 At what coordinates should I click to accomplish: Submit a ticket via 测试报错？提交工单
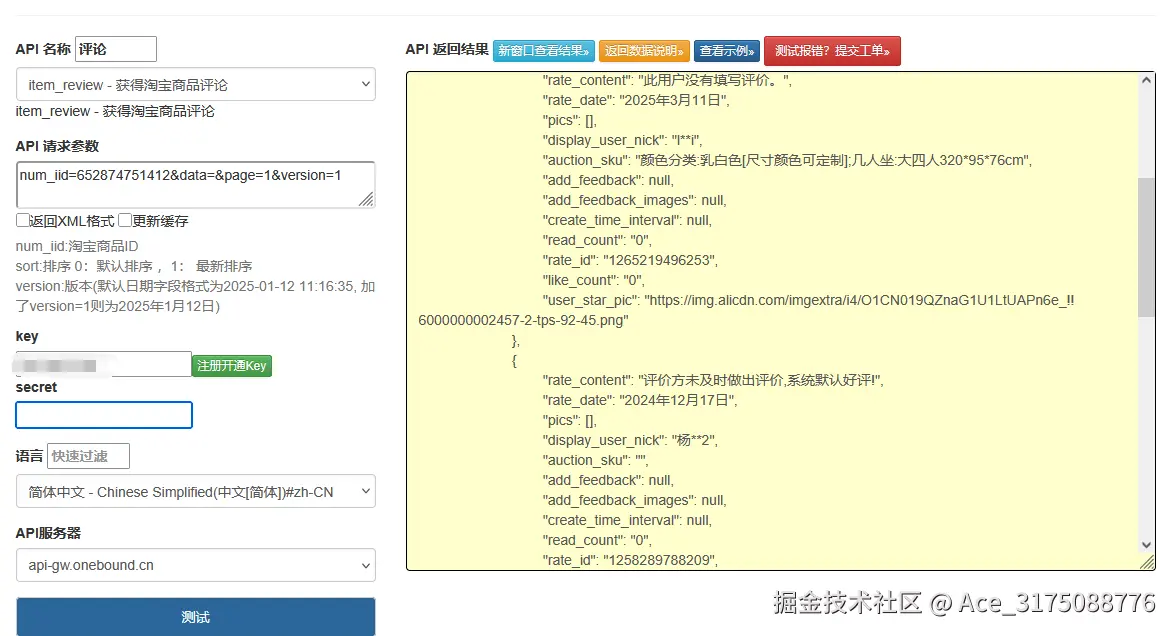tap(832, 50)
